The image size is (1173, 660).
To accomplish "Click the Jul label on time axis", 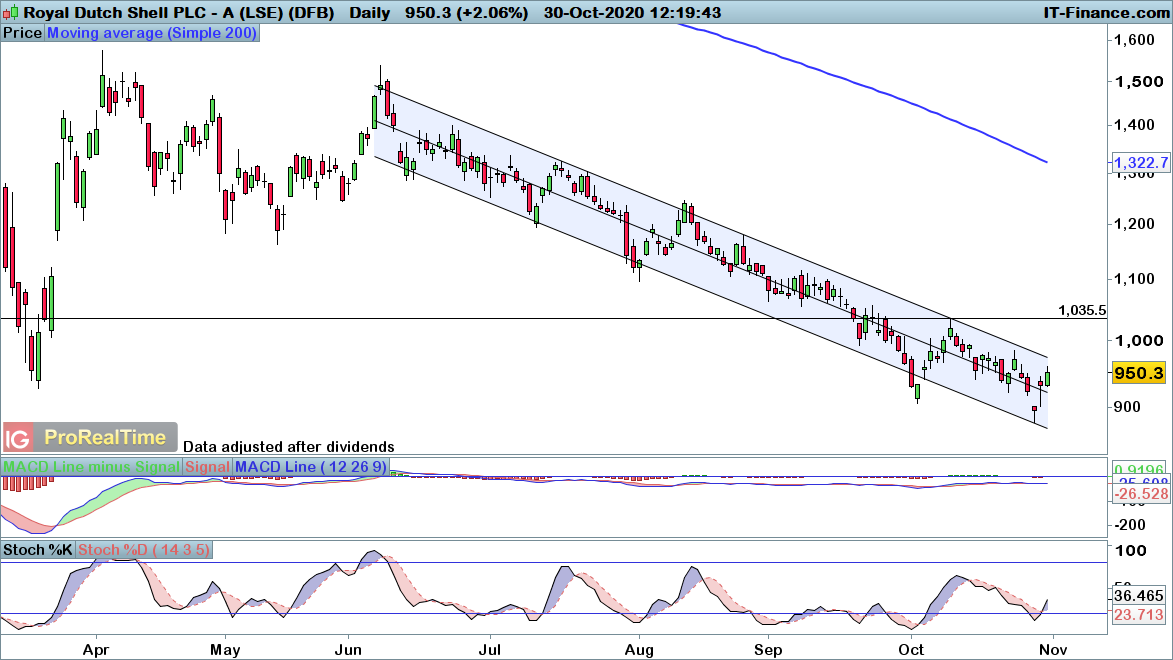I will click(x=489, y=650).
